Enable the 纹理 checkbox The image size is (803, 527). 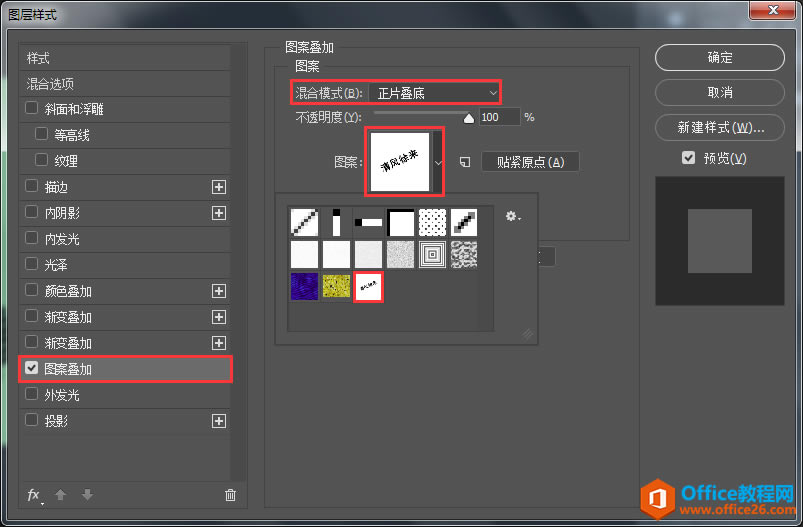(41, 160)
